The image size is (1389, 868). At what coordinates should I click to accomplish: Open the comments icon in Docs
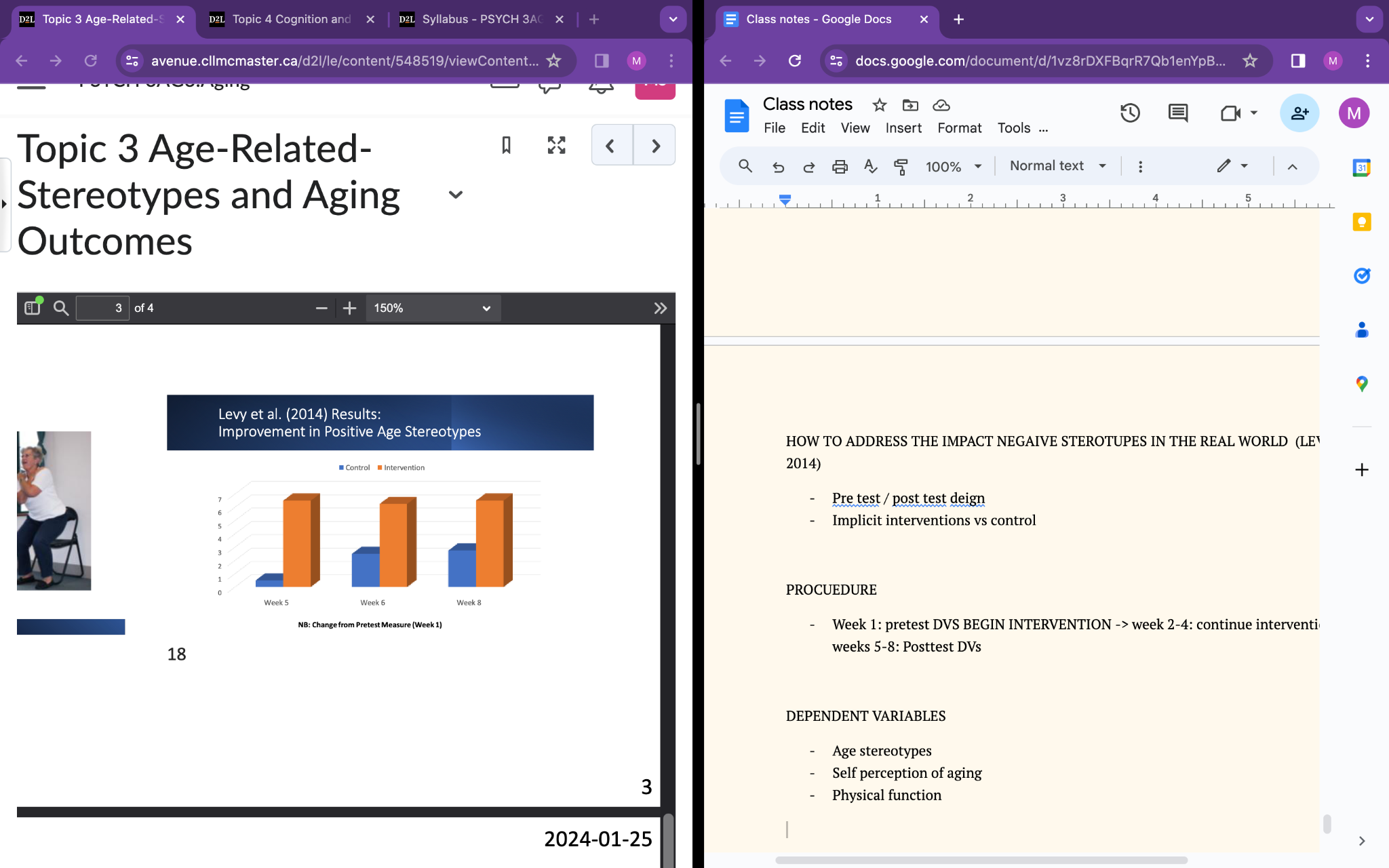tap(1178, 113)
